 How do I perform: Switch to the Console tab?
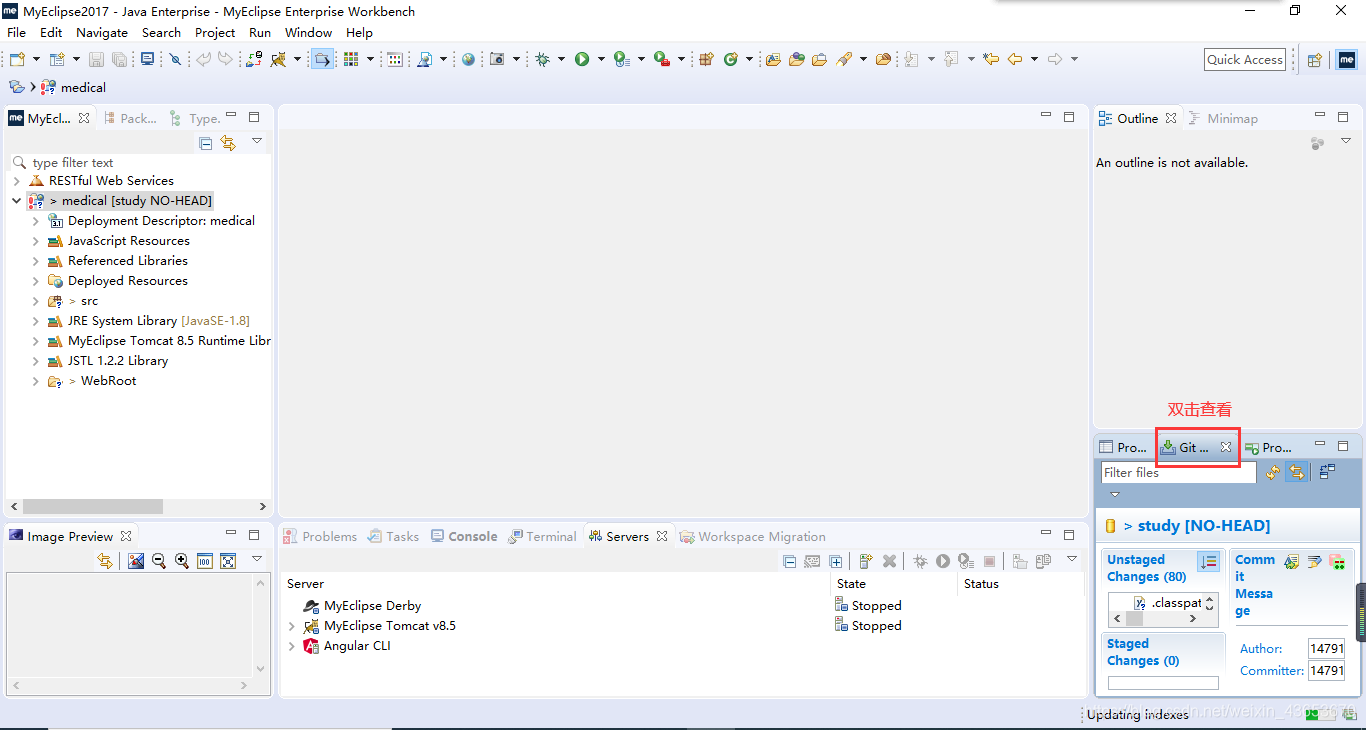click(464, 536)
